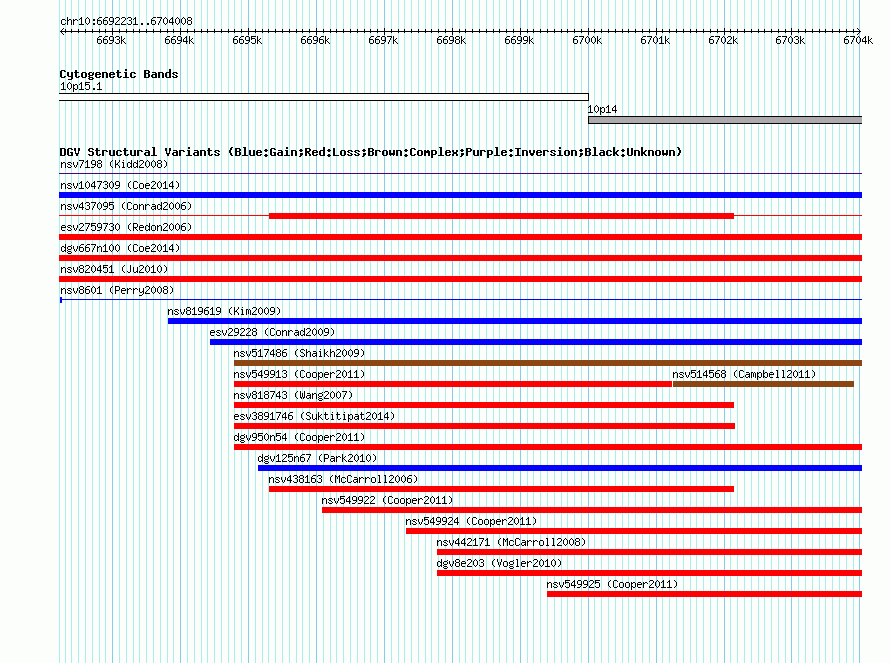Click the 6699k ruler position

click(x=519, y=40)
